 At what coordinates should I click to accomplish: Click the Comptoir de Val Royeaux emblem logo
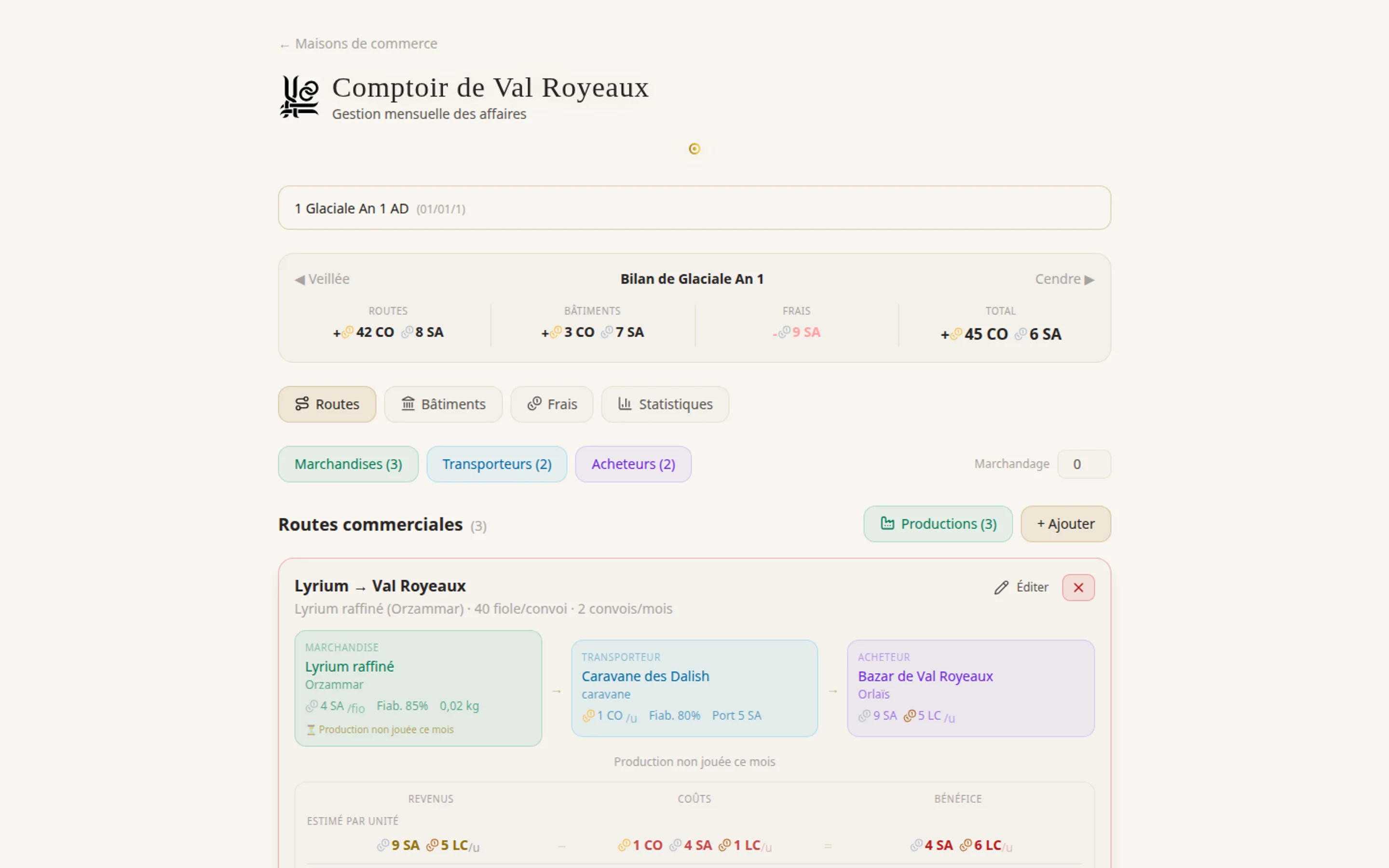(299, 96)
